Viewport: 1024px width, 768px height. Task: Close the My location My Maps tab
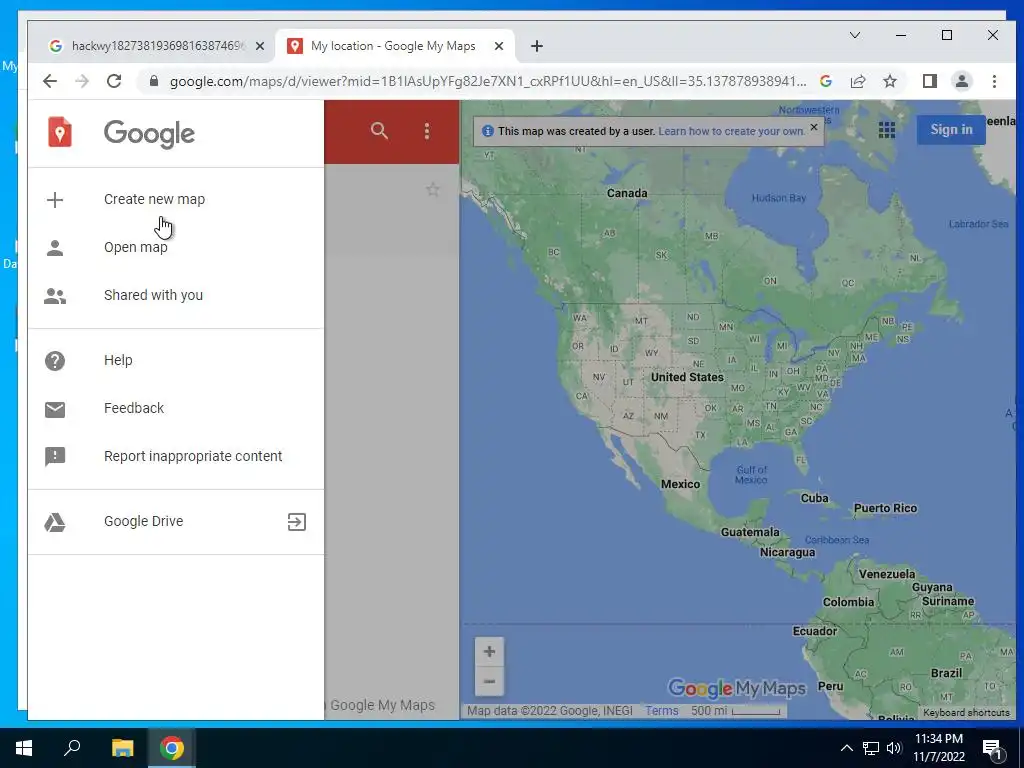(499, 46)
